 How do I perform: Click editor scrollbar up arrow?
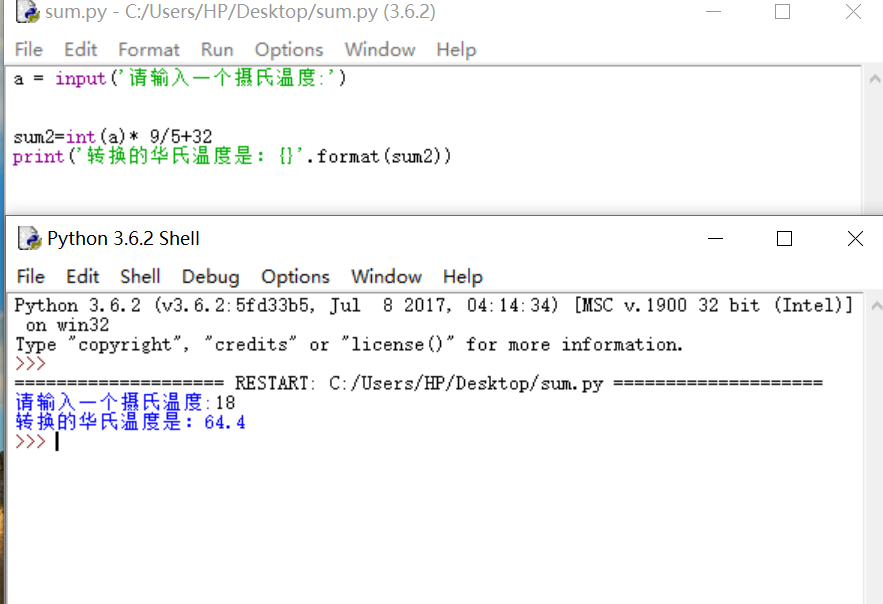875,79
